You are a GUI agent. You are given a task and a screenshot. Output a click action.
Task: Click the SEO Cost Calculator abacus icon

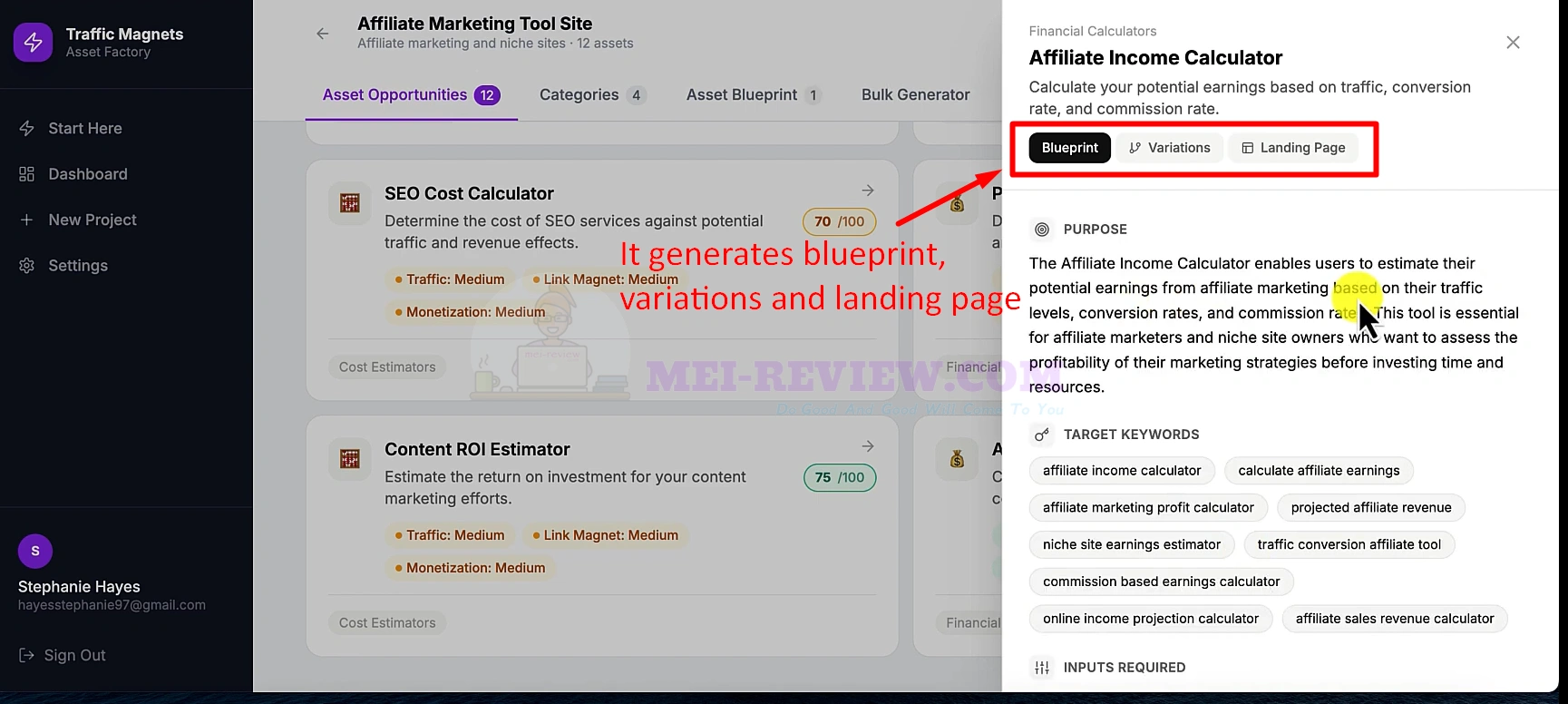(350, 203)
